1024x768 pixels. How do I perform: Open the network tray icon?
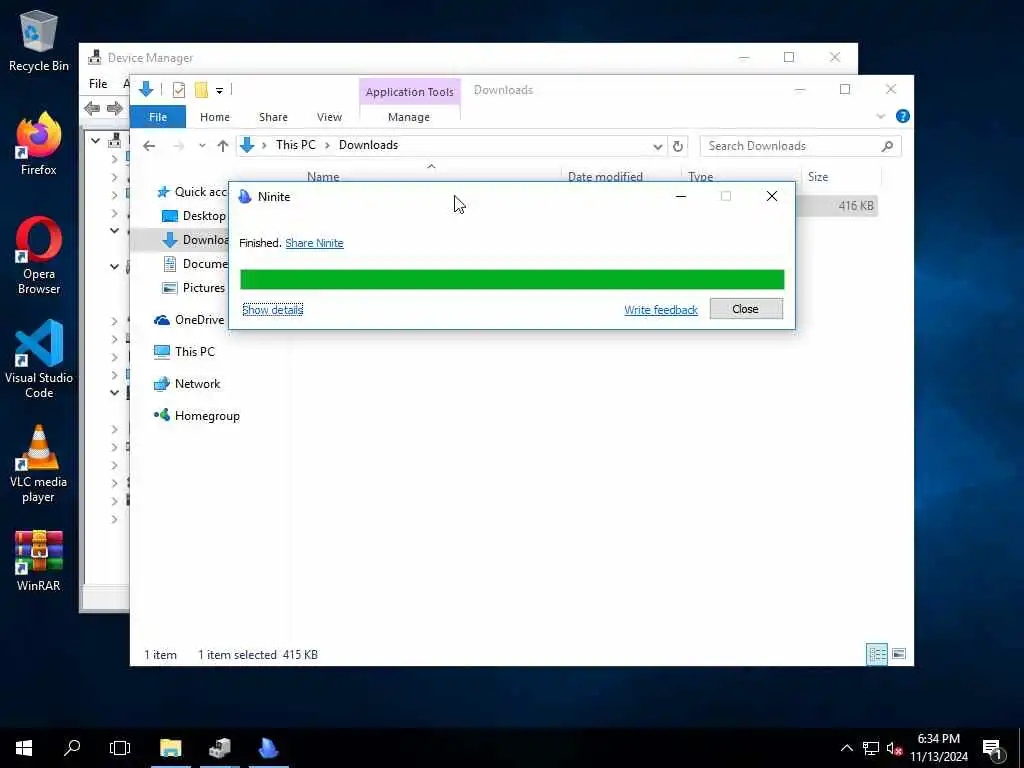tap(871, 748)
